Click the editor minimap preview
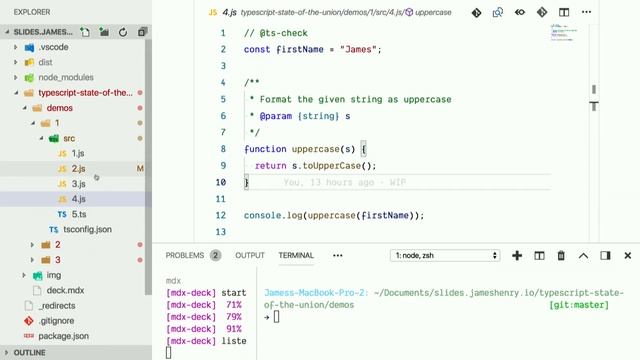 563,33
